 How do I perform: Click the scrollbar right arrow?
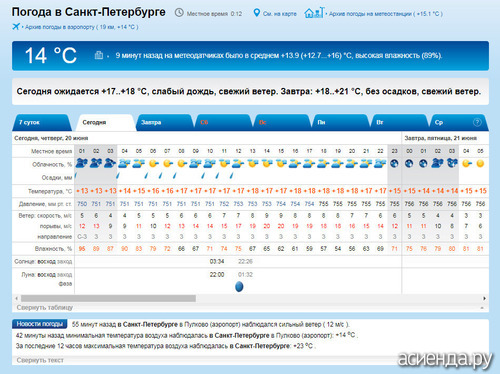(484, 298)
